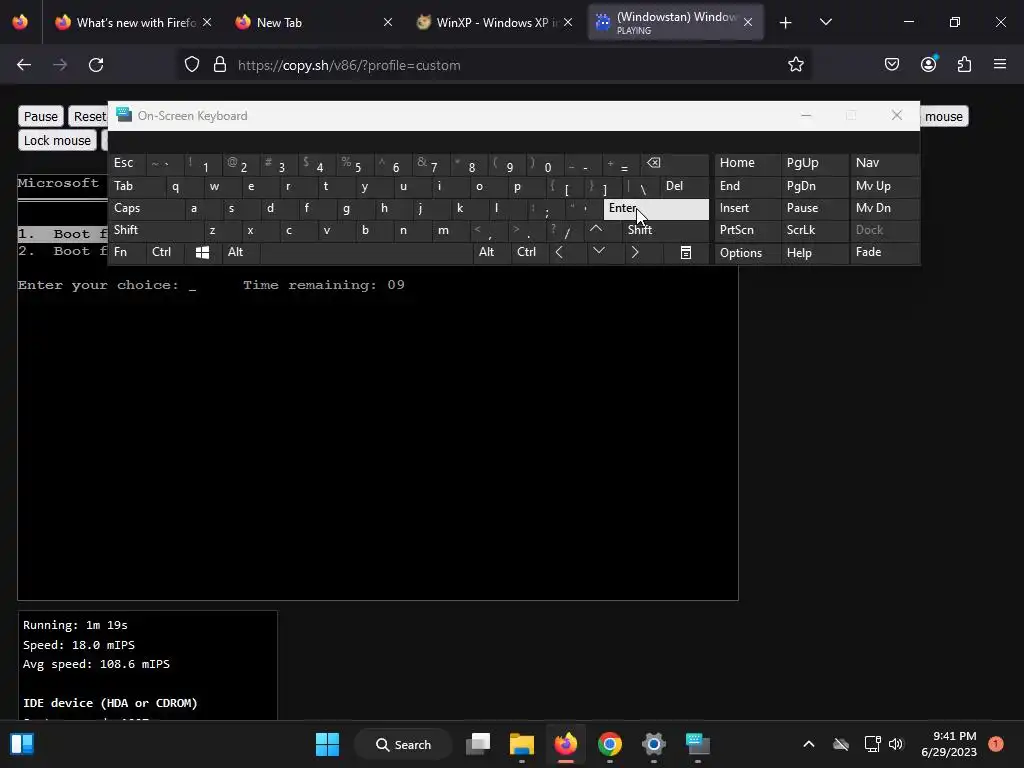The image size is (1024, 768).
Task: Click the Enter key on the On-Screen Keyboard
Action: (656, 209)
